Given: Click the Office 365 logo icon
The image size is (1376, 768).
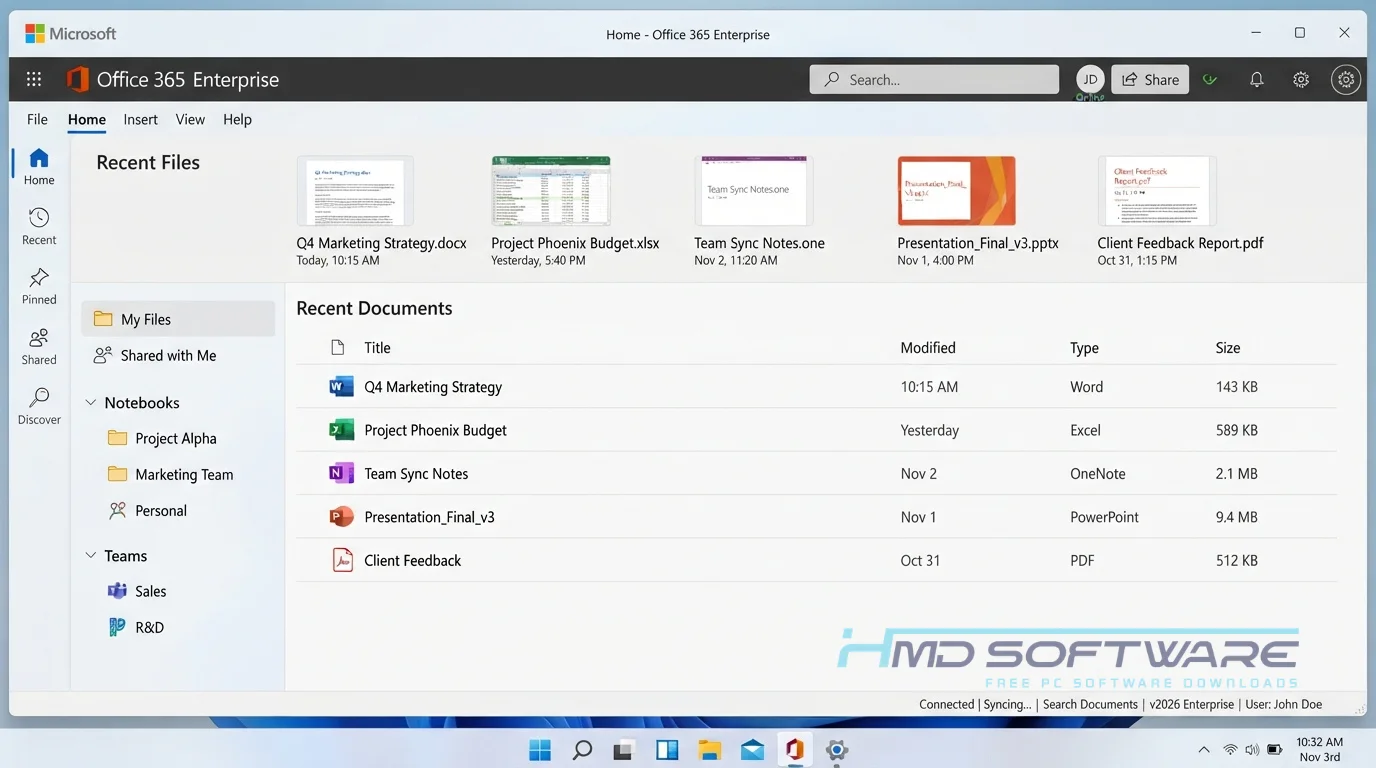Looking at the screenshot, I should point(77,79).
